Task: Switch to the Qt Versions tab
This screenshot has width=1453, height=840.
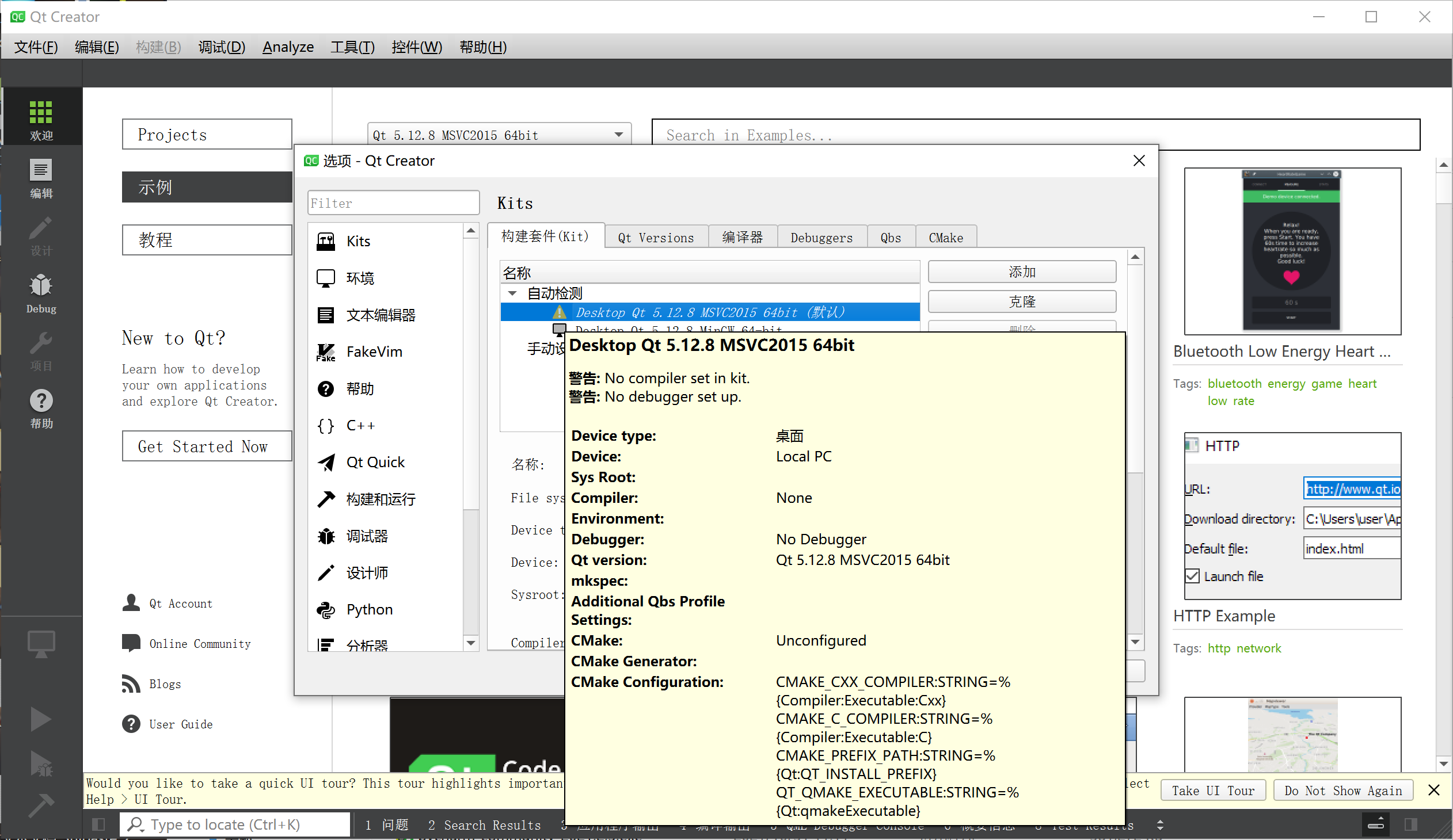Action: tap(656, 238)
